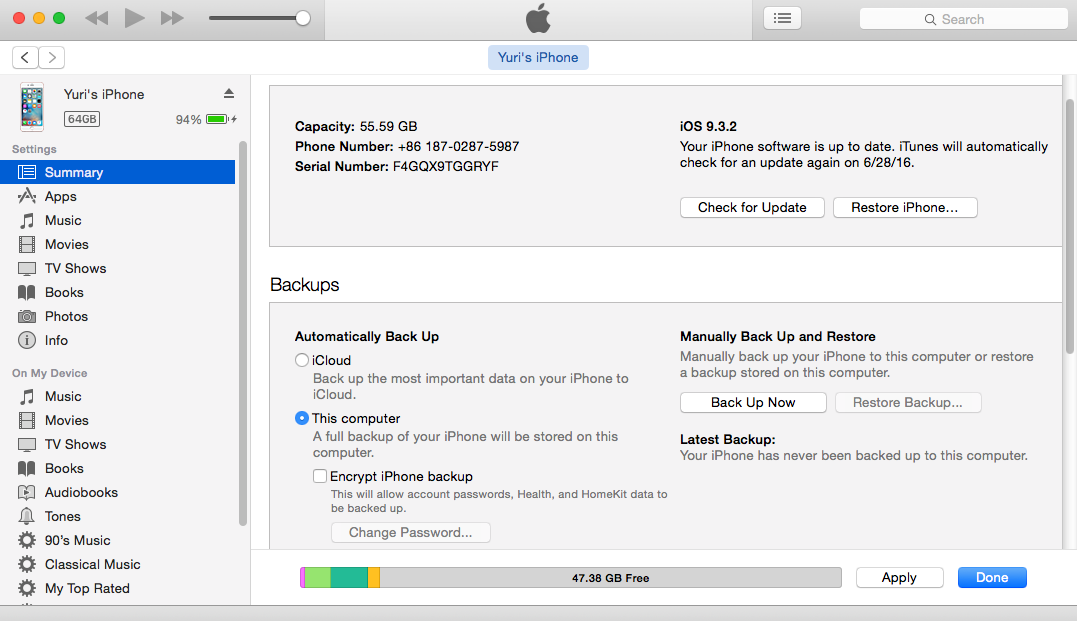Click Change Password... button
Viewport: 1077px width, 621px height.
coord(411,532)
